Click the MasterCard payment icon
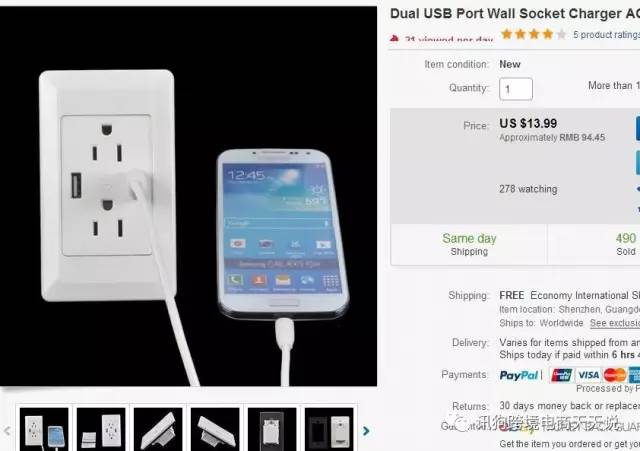Image resolution: width=640 pixels, height=451 pixels. [x=615, y=375]
